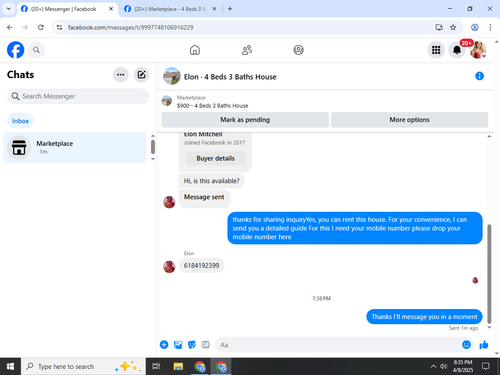Click the listing thumbnail in chat header

tap(172, 76)
